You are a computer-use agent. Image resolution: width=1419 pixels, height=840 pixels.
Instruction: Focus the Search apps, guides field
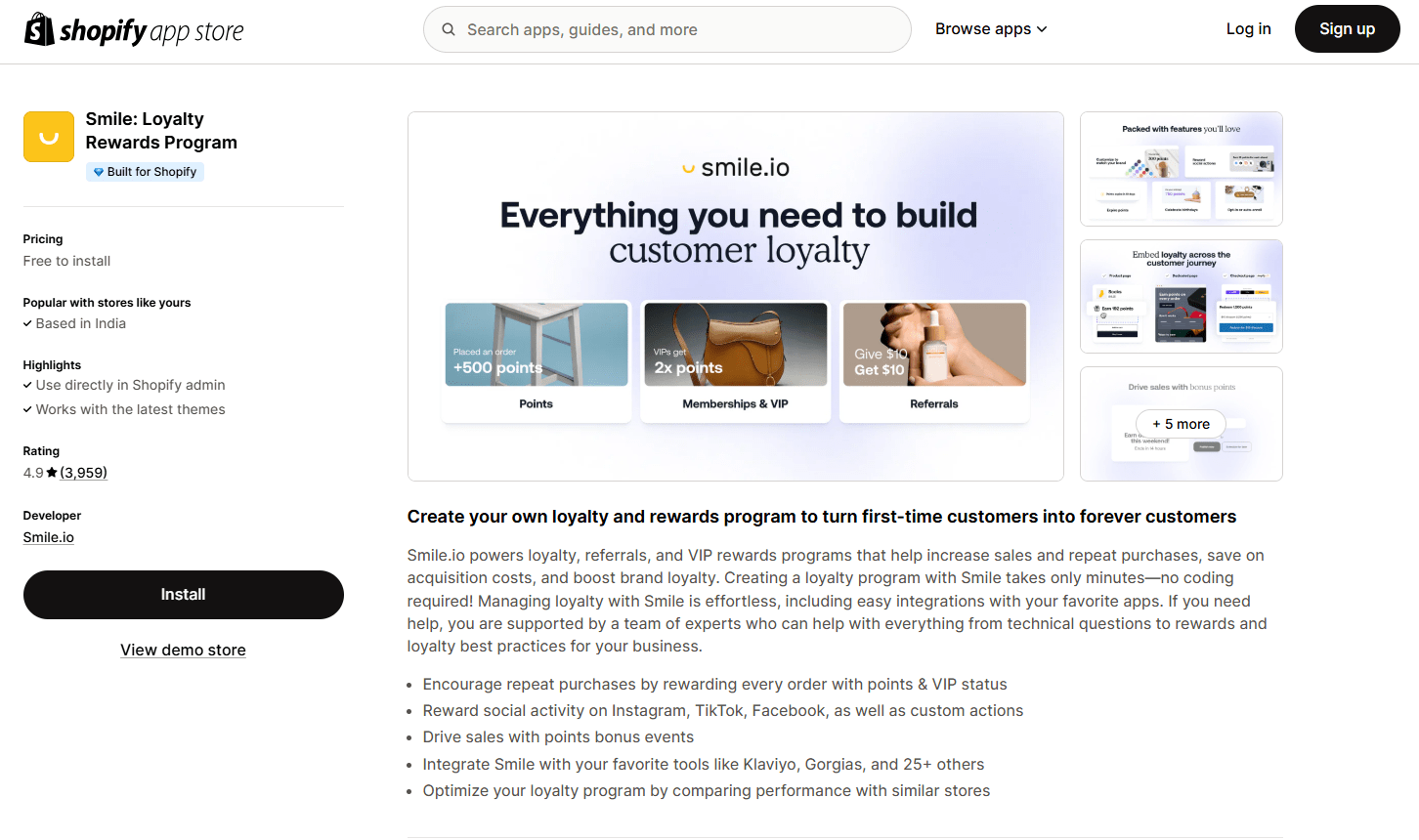(667, 29)
